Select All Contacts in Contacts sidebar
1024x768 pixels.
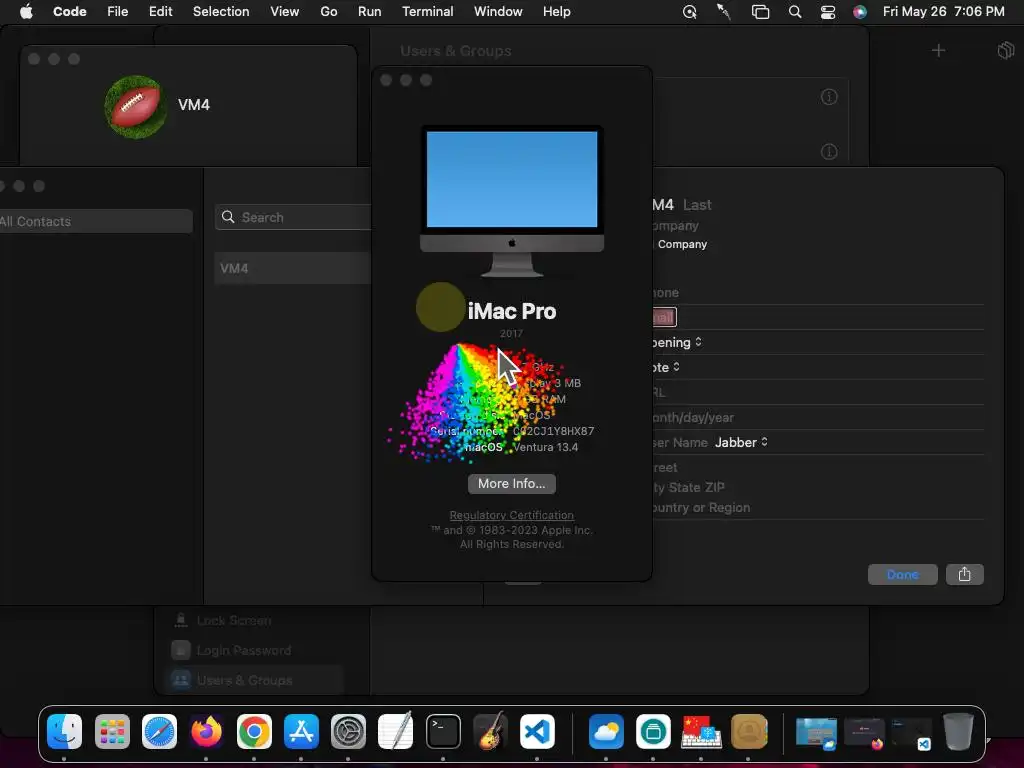point(96,221)
